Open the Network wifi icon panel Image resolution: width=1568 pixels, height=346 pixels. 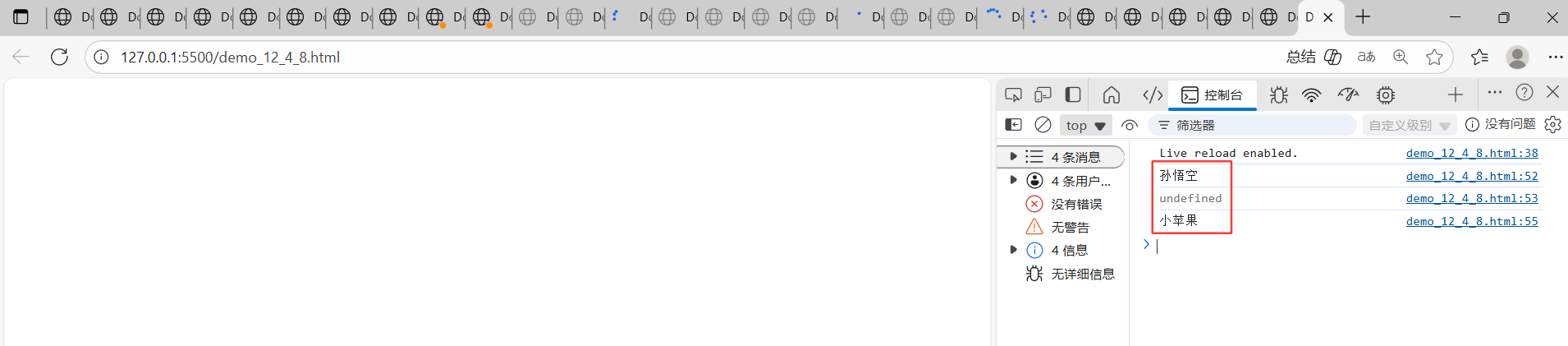(1312, 95)
